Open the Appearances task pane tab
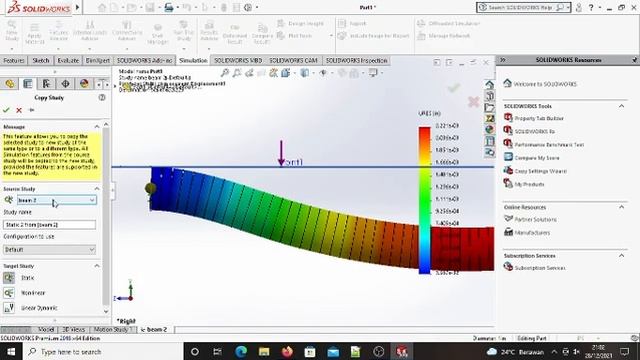 tap(489, 130)
